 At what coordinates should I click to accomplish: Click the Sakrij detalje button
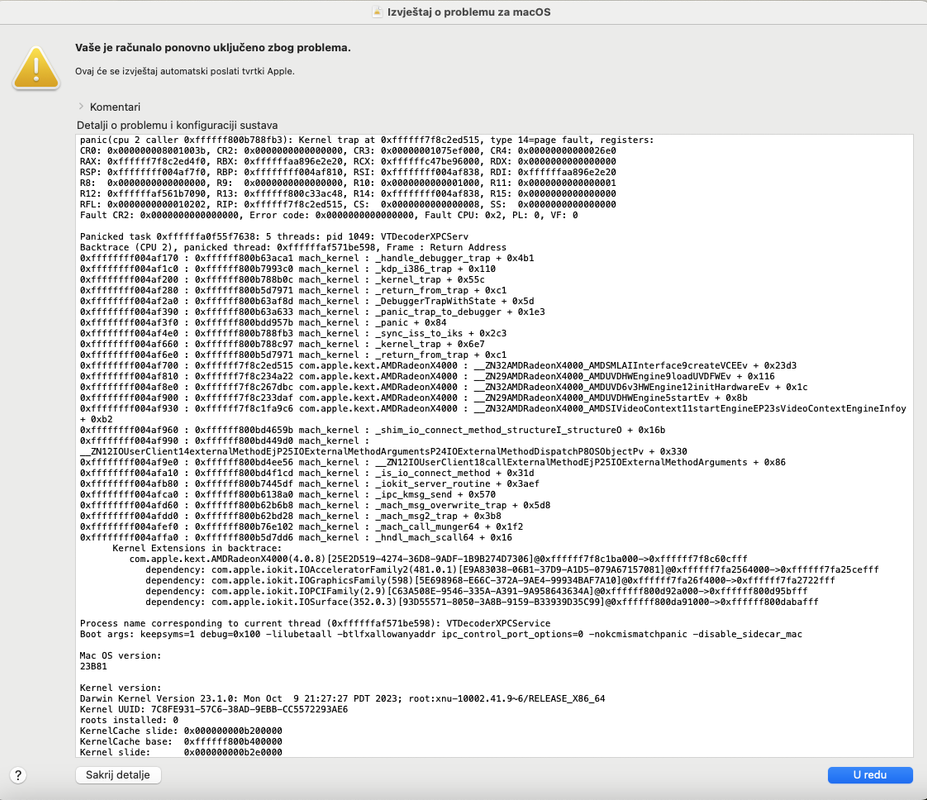[118, 775]
